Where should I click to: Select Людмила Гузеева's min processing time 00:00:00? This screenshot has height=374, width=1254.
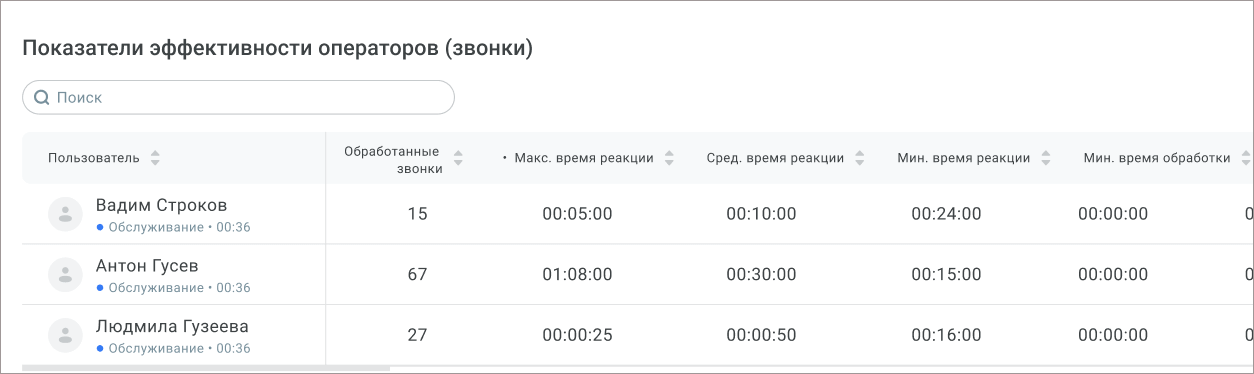(x=1113, y=335)
